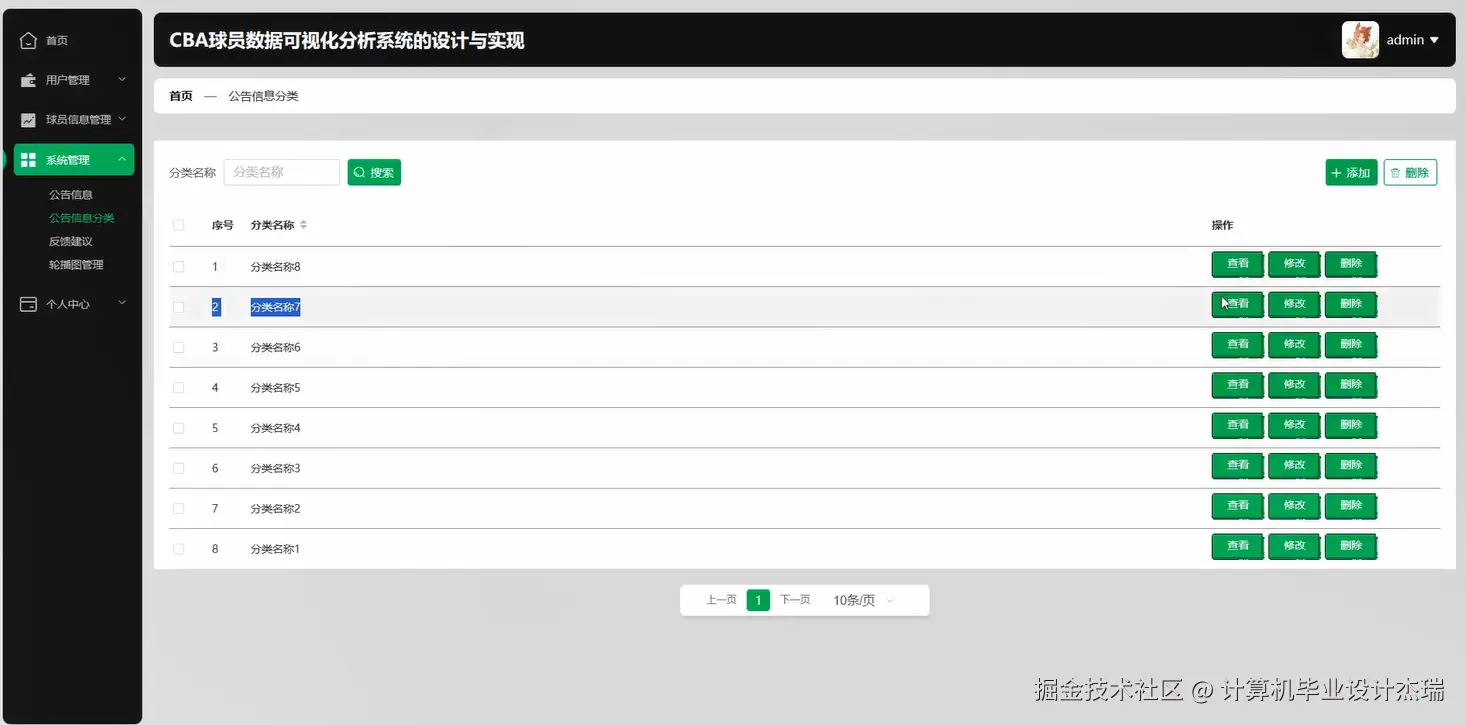1466x725 pixels.
Task: Toggle the select-all header checkbox
Action: (x=179, y=225)
